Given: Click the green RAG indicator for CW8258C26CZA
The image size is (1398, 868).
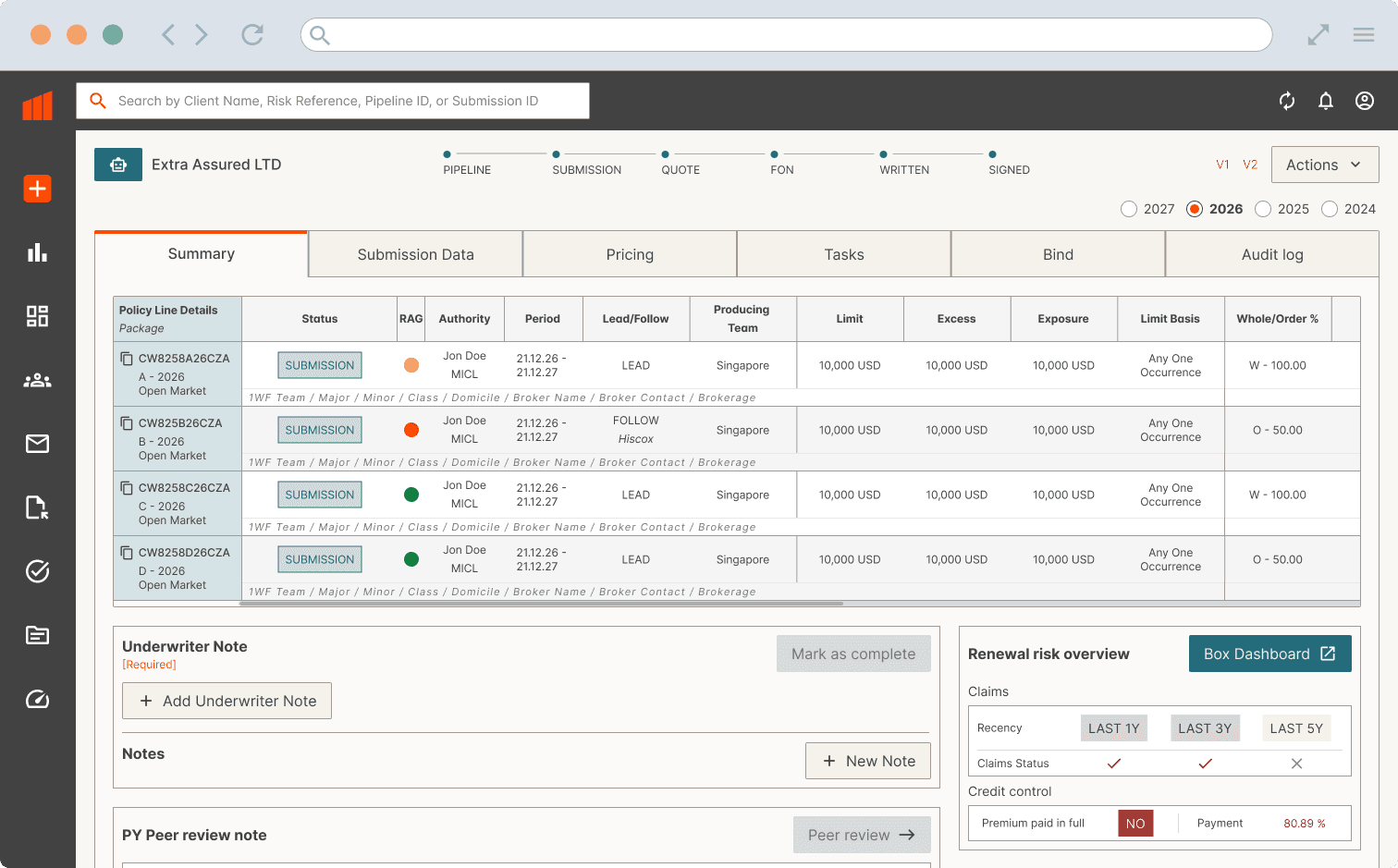Looking at the screenshot, I should (x=411, y=495).
